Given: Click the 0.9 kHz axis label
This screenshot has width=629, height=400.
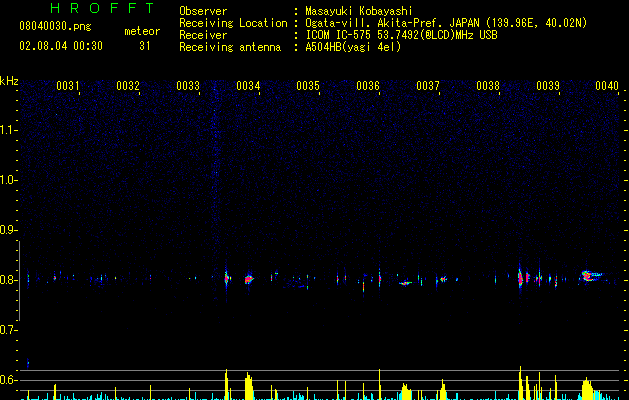Looking at the screenshot, I should [8, 230].
